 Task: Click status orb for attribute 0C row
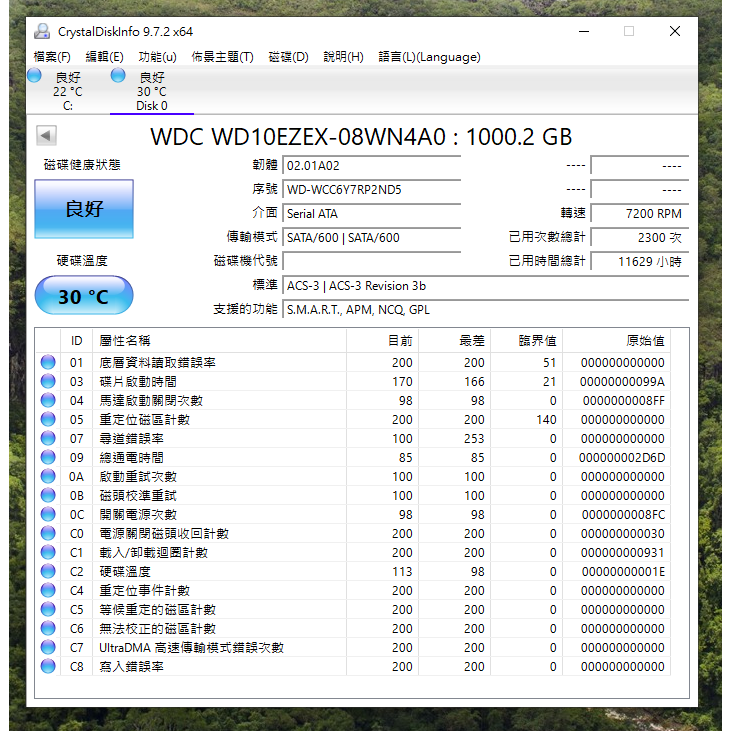coord(48,514)
